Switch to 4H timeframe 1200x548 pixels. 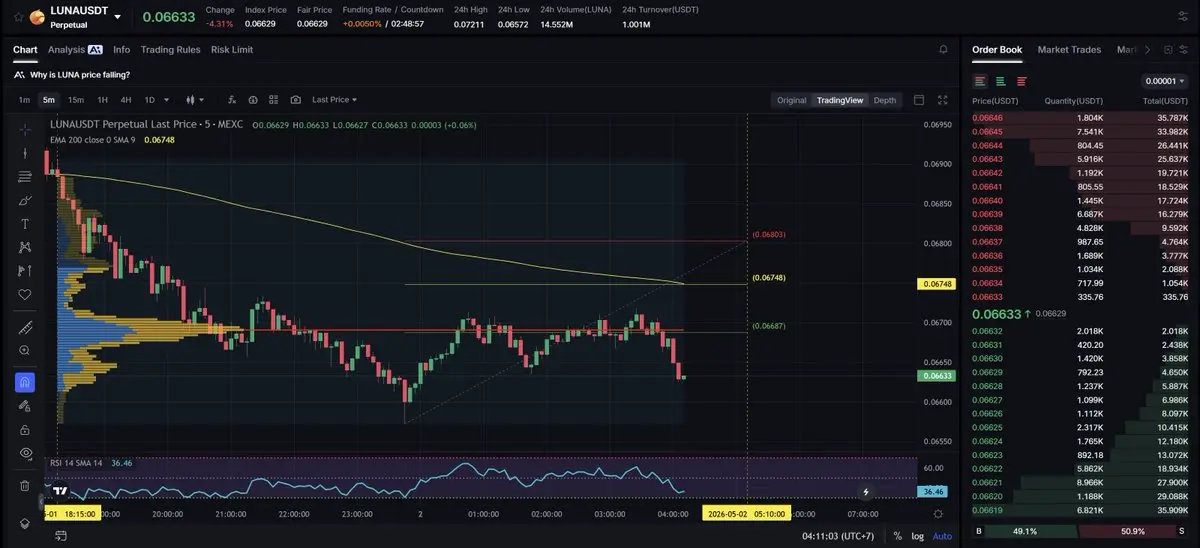click(x=126, y=100)
